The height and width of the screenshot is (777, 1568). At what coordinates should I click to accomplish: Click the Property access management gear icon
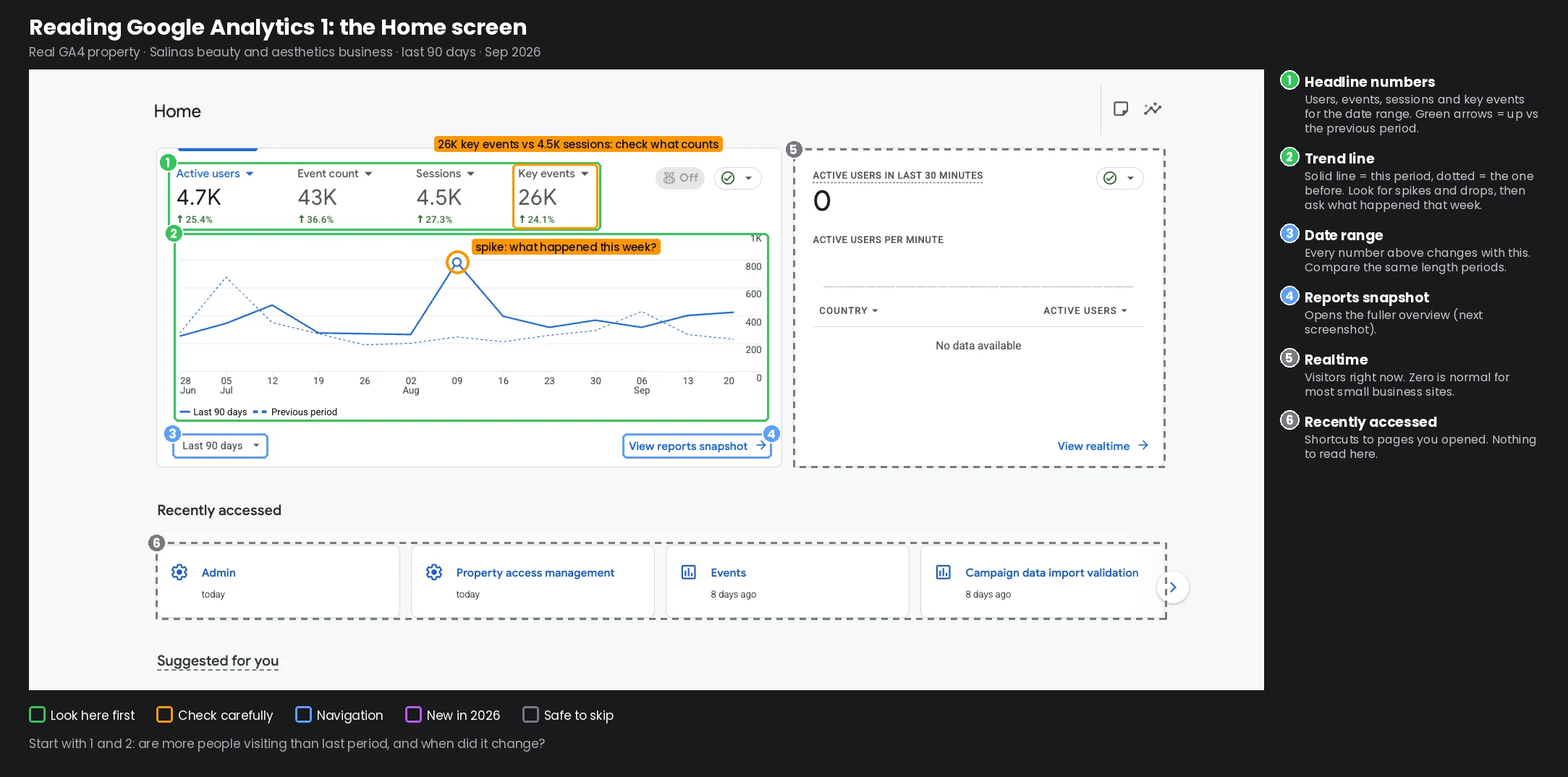(434, 572)
